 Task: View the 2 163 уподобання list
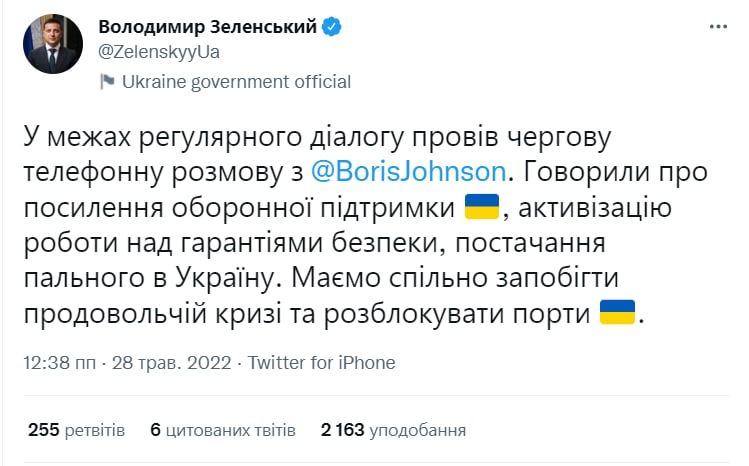393,431
